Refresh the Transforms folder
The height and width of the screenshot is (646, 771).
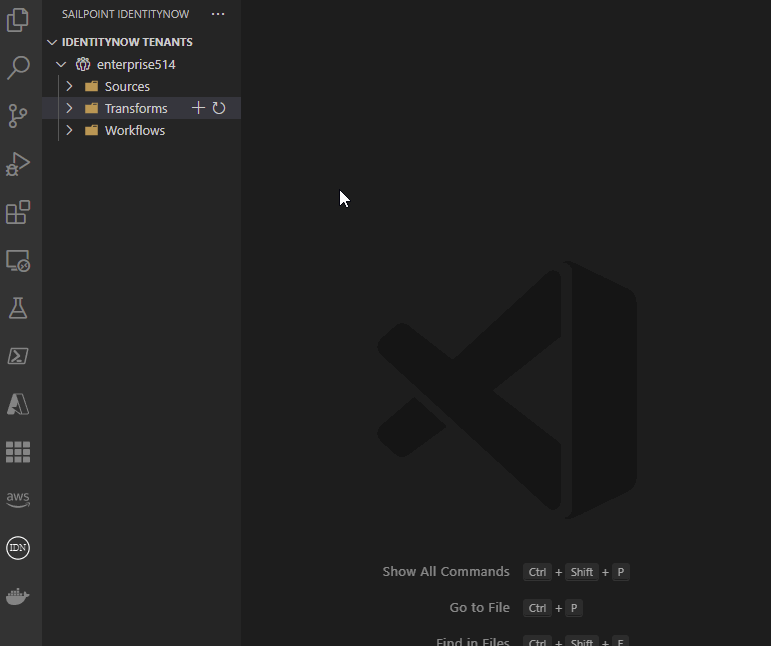219,108
